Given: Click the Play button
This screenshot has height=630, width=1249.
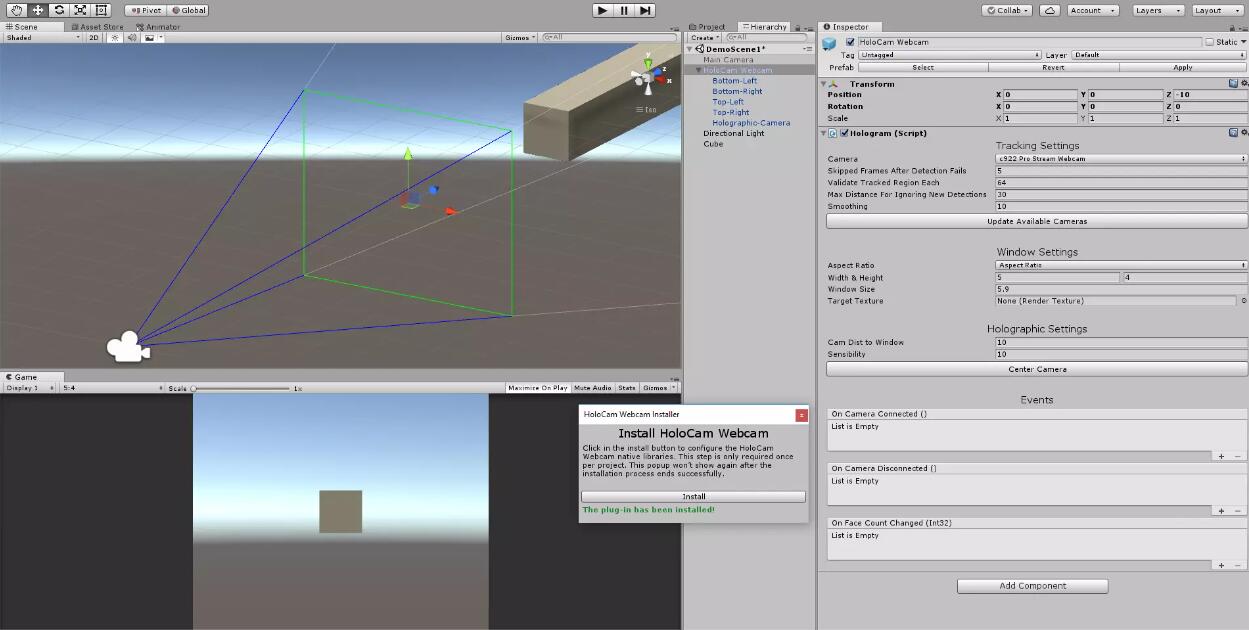Looking at the screenshot, I should click(x=602, y=10).
